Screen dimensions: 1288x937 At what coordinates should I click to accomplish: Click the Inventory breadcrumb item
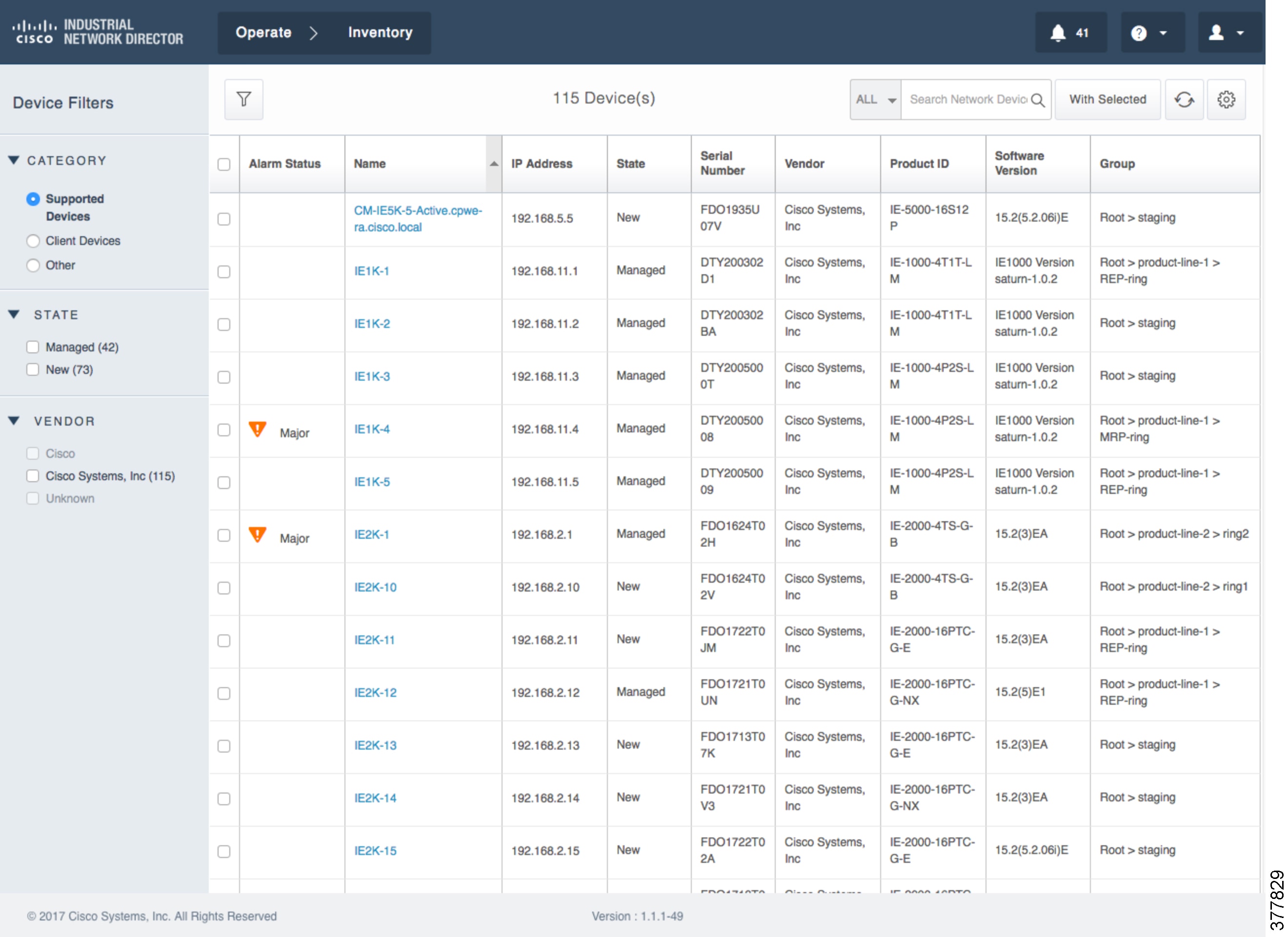[x=380, y=32]
